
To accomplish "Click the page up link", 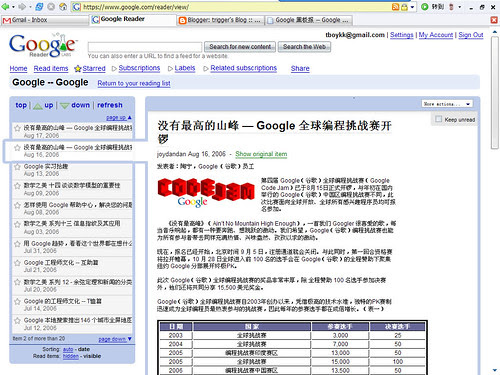I will point(119,118).
